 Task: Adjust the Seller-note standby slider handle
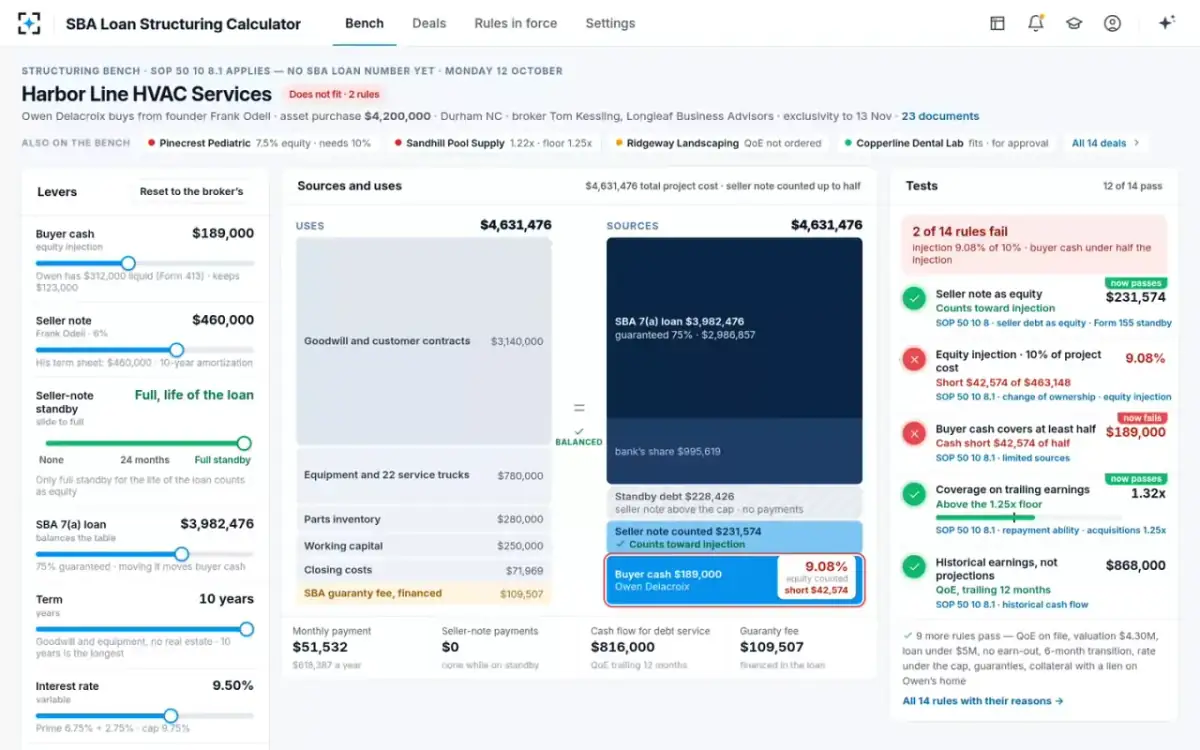pos(244,443)
